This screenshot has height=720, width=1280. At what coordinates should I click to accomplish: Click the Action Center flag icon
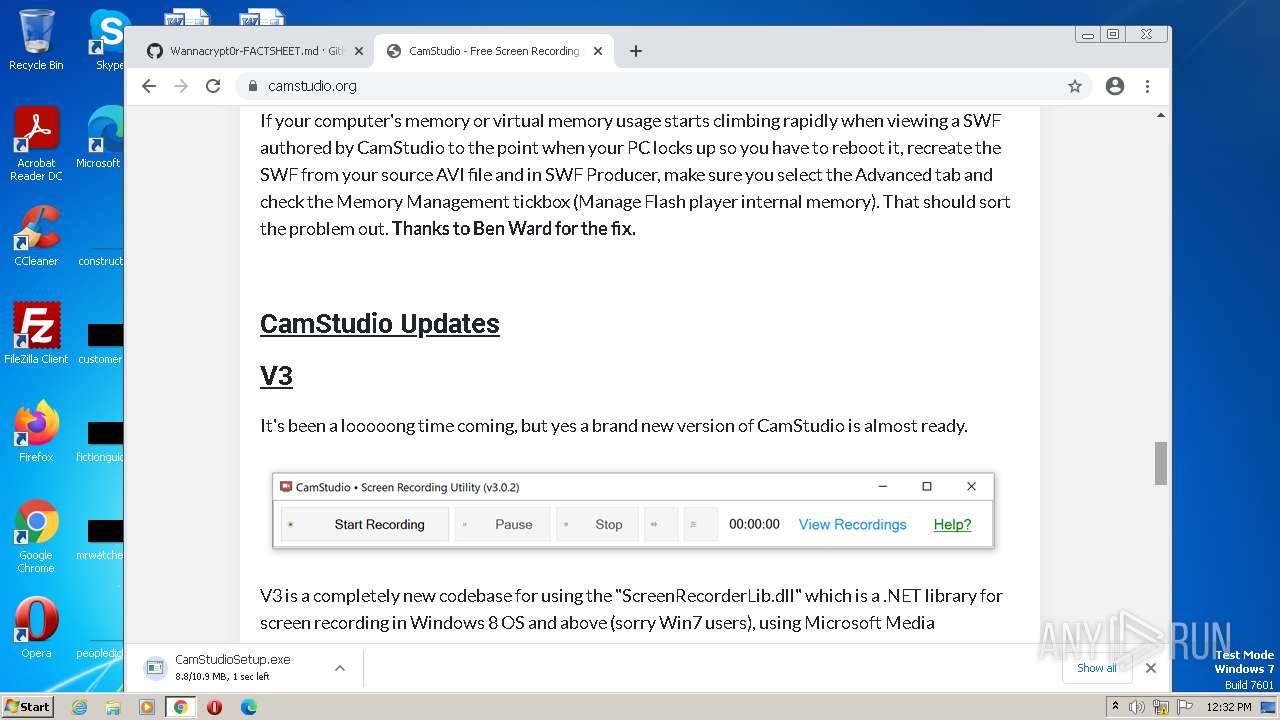1183,707
